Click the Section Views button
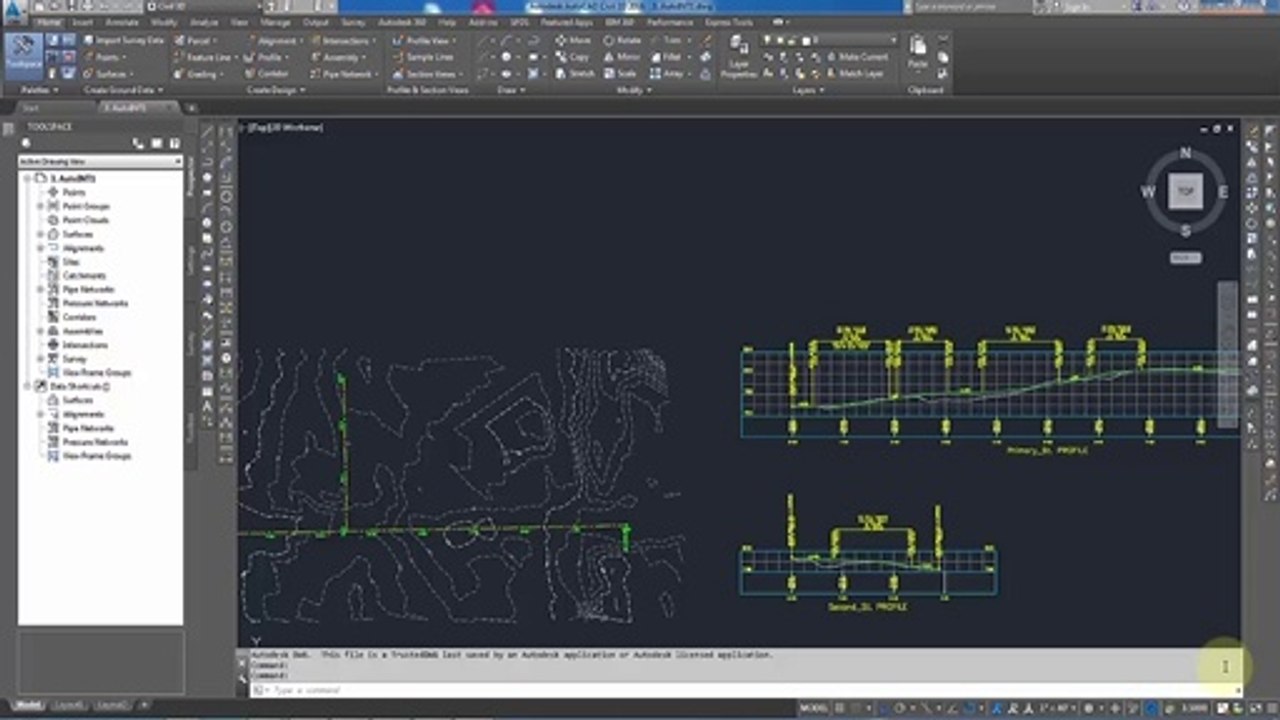 427,74
